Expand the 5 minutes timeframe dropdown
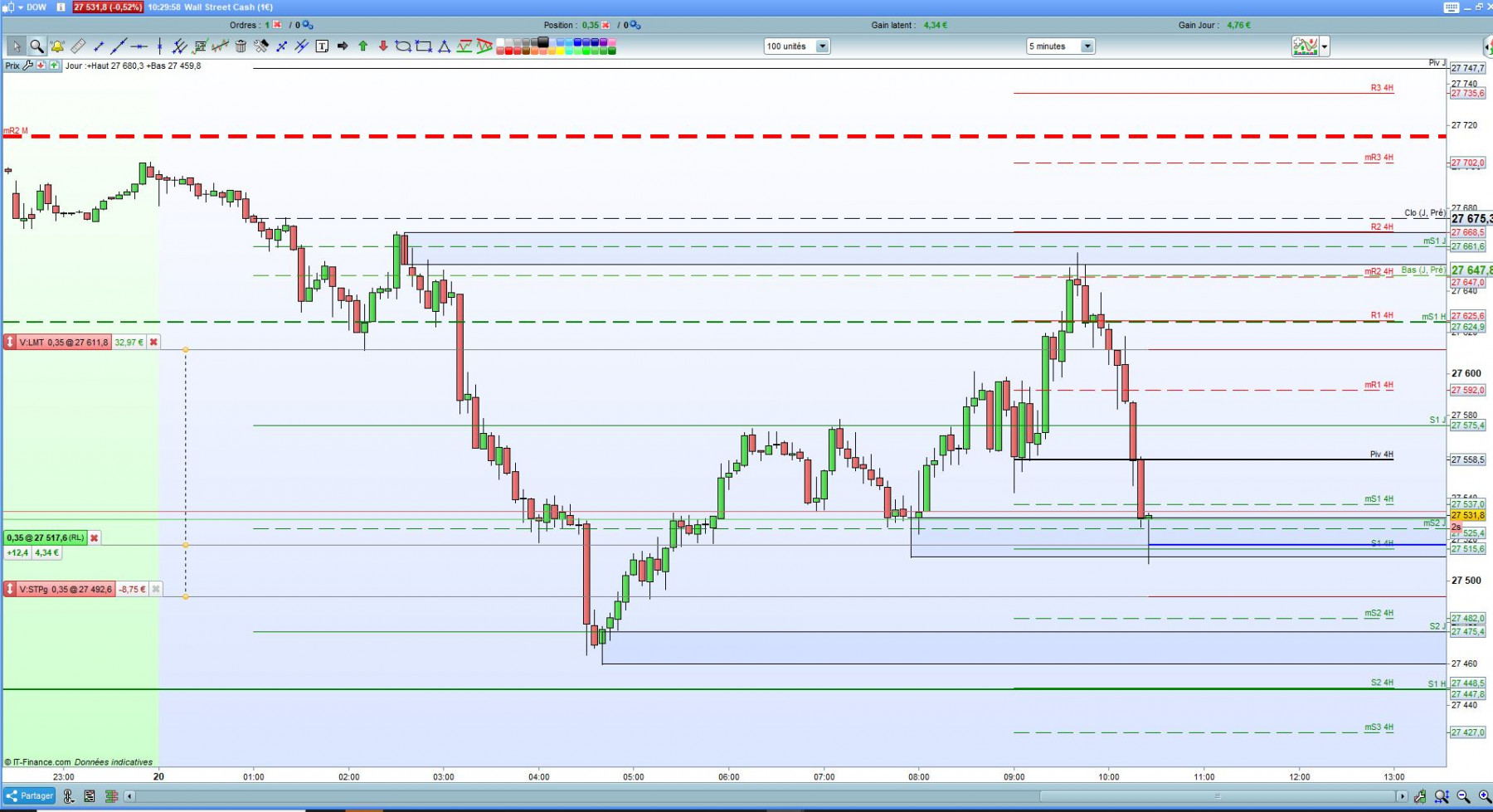This screenshot has width=1493, height=812. pos(1087,46)
